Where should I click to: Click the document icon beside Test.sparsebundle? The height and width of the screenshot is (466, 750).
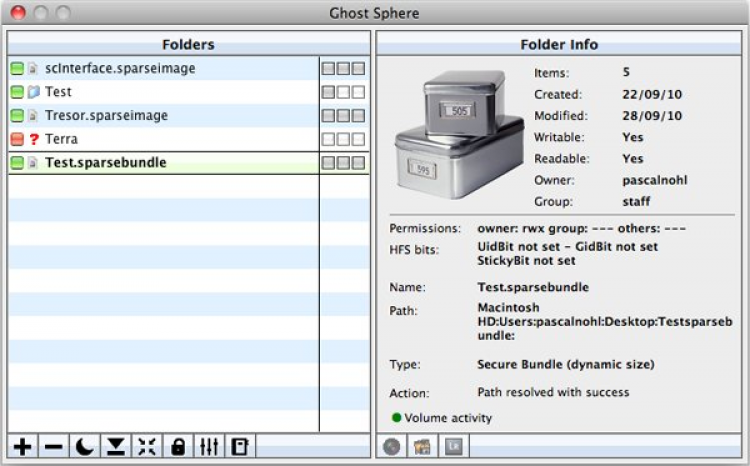tap(33, 163)
